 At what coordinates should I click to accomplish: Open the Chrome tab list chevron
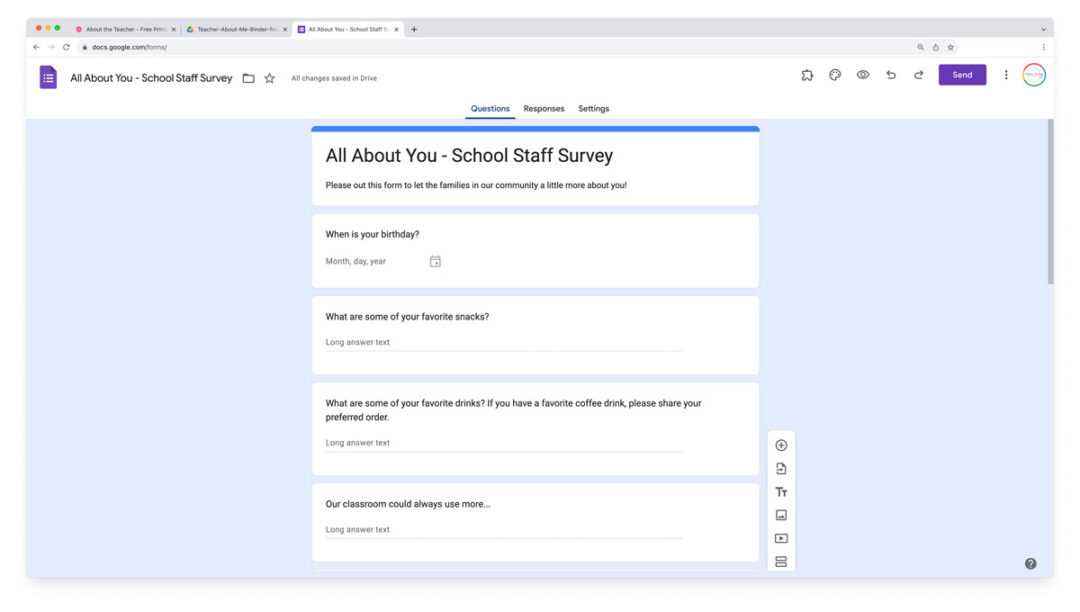click(1043, 29)
